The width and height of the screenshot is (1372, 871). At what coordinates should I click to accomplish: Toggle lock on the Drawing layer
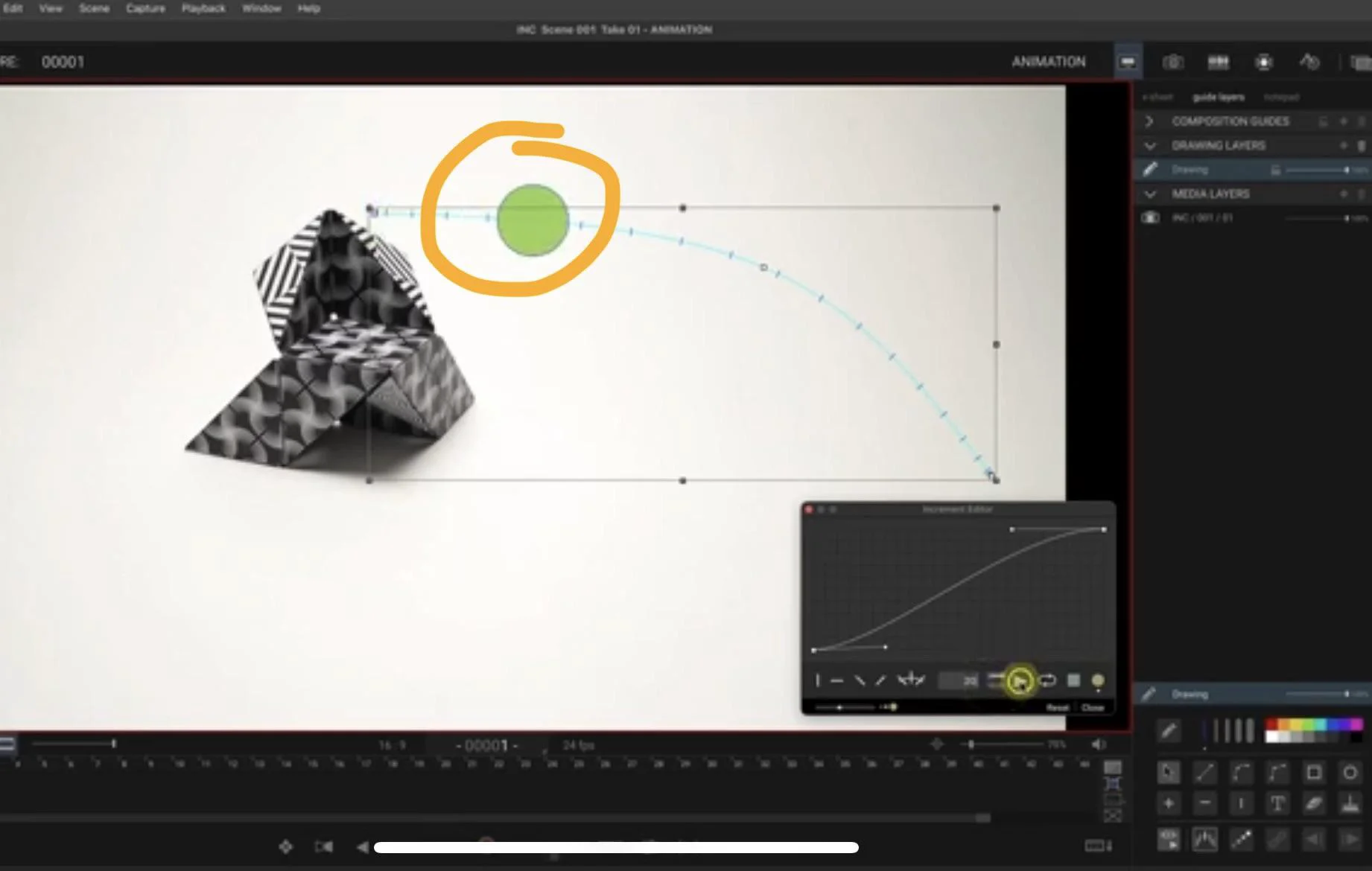1275,170
